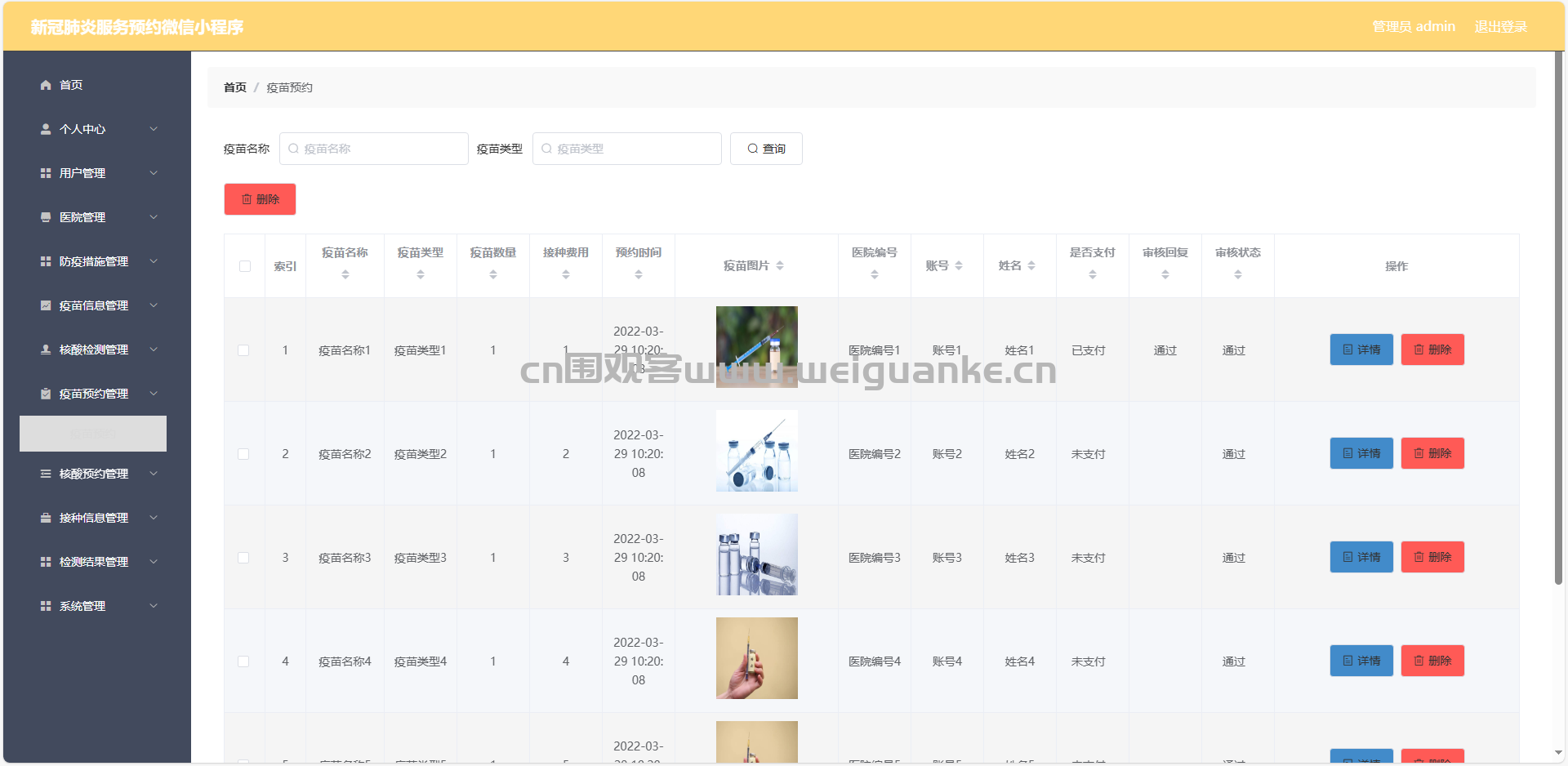Viewport: 1568px width, 766px height.
Task: Check the row checkbox for 疫苗名称2
Action: [243, 454]
